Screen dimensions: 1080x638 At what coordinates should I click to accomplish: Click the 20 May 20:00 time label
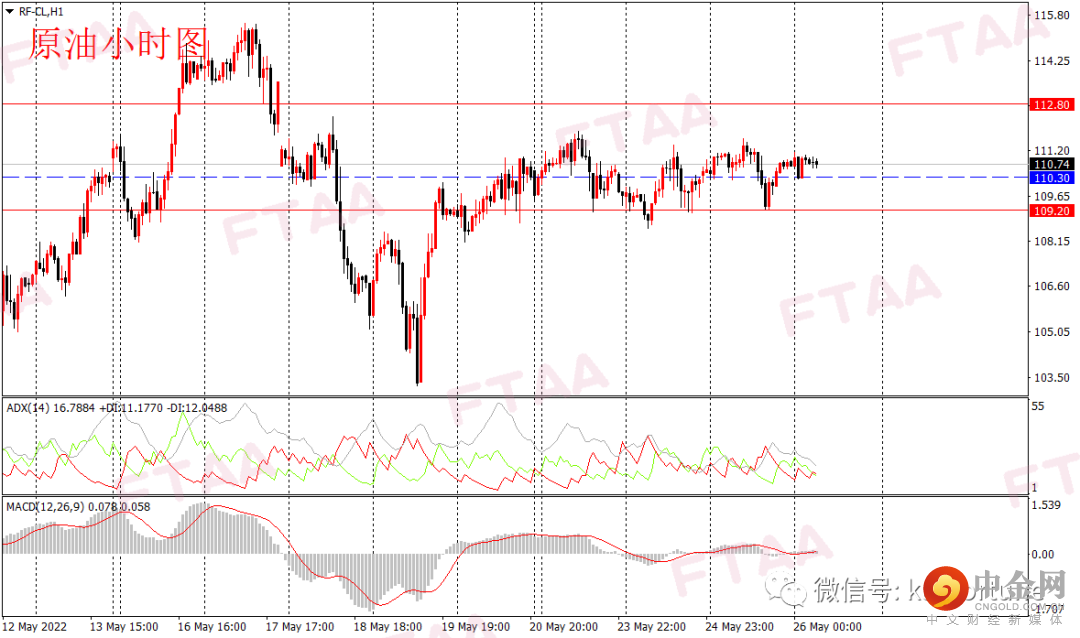[563, 626]
